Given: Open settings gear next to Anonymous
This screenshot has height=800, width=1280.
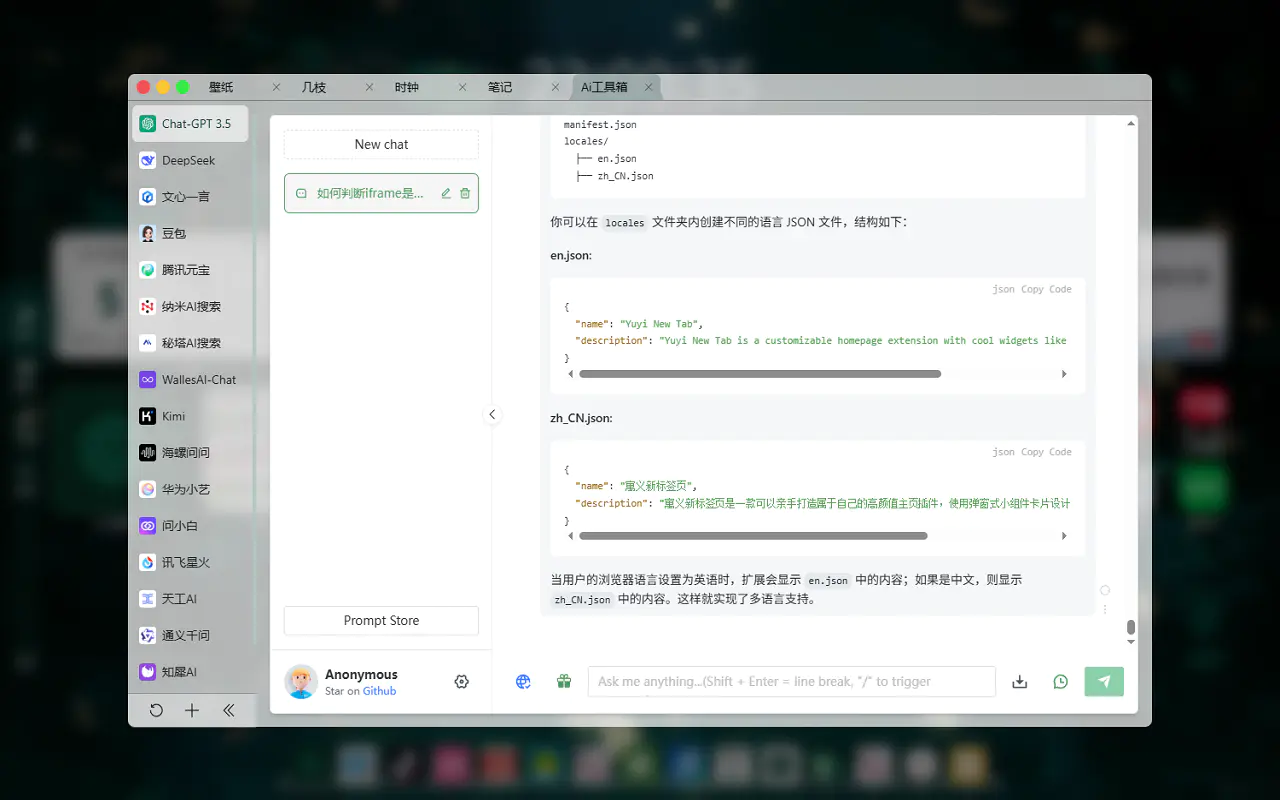Looking at the screenshot, I should pyautogui.click(x=461, y=682).
